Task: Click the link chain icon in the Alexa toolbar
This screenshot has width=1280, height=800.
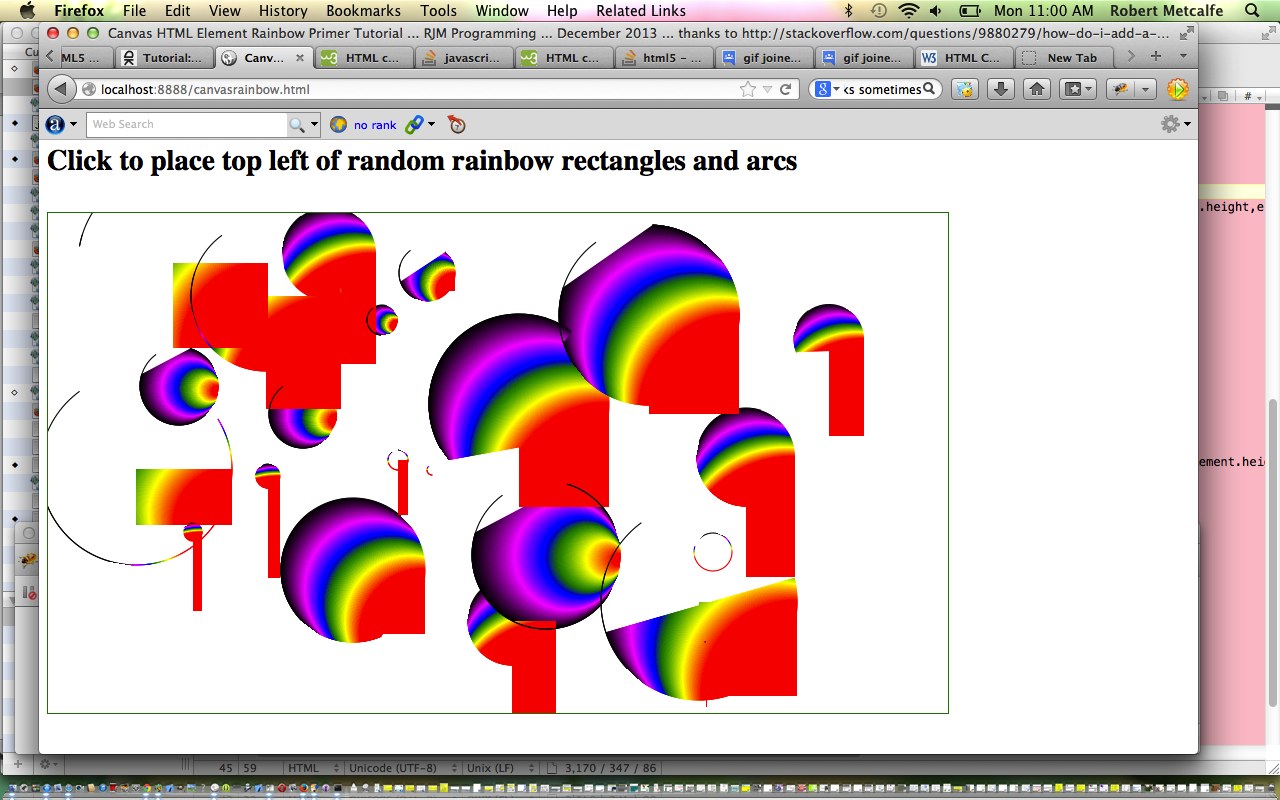Action: pos(414,124)
